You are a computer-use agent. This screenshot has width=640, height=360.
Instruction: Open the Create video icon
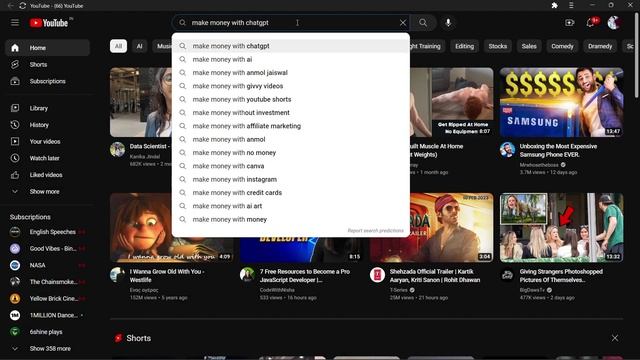pyautogui.click(x=569, y=23)
